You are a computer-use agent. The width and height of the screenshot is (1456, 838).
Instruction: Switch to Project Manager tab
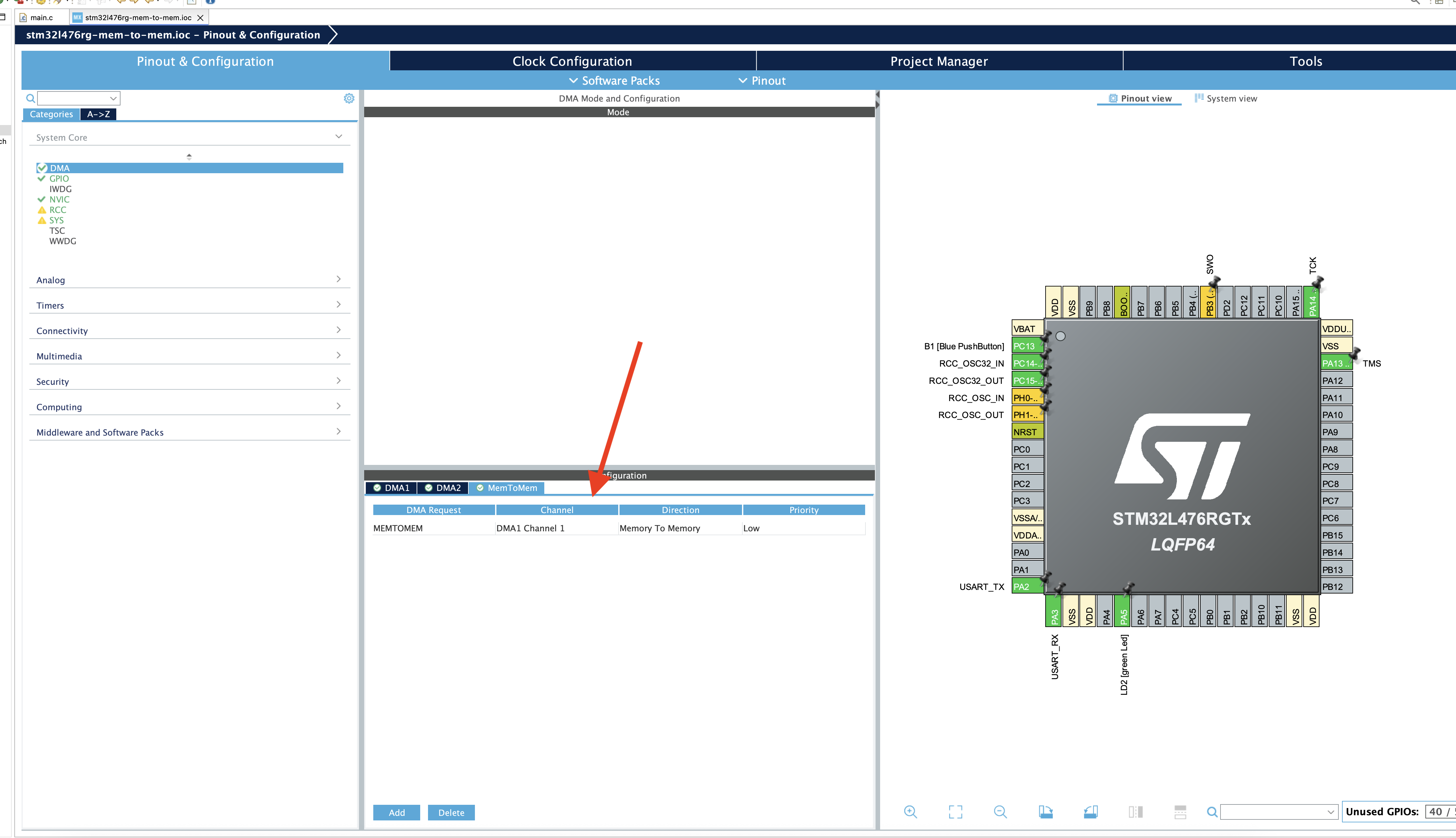939,61
